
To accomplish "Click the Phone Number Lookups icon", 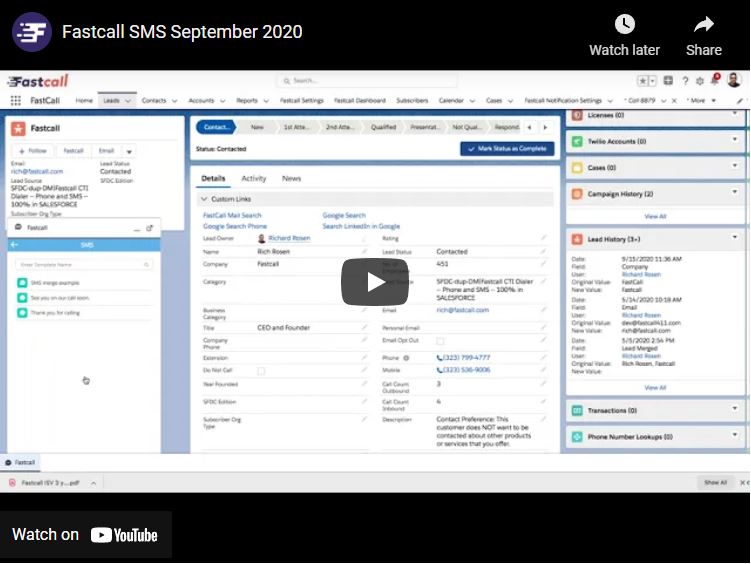I will pos(577,437).
